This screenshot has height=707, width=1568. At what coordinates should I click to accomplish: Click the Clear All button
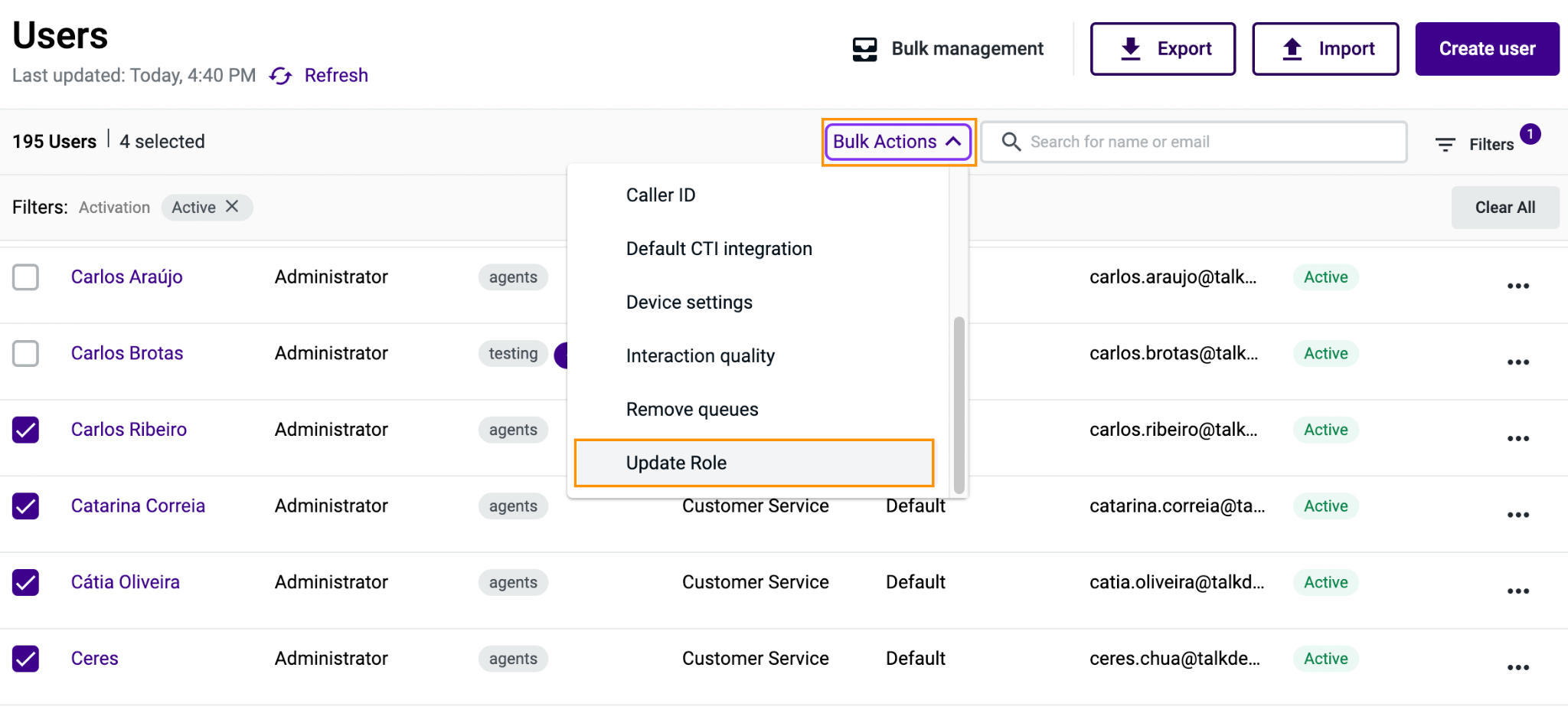point(1504,208)
